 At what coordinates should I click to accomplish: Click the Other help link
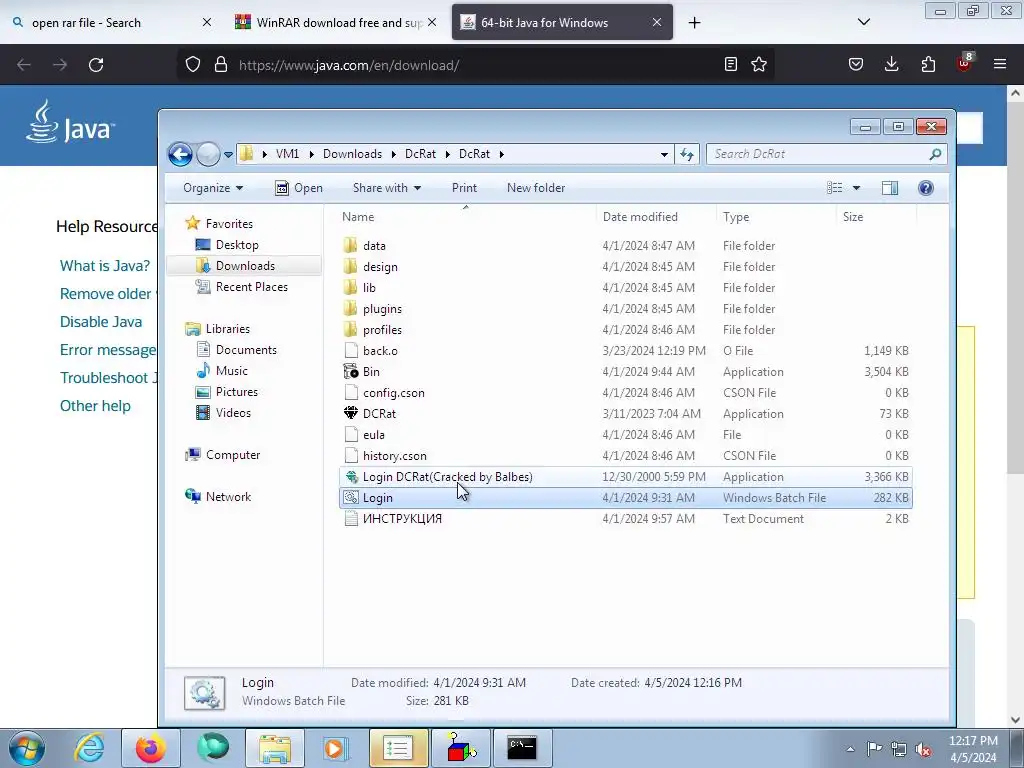tap(95, 406)
